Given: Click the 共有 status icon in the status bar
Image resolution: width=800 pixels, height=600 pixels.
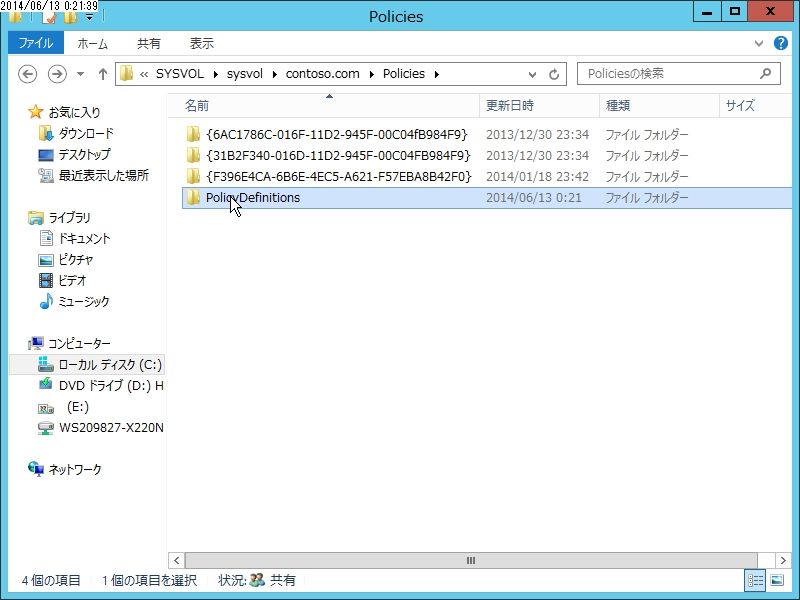Looking at the screenshot, I should pos(257,580).
